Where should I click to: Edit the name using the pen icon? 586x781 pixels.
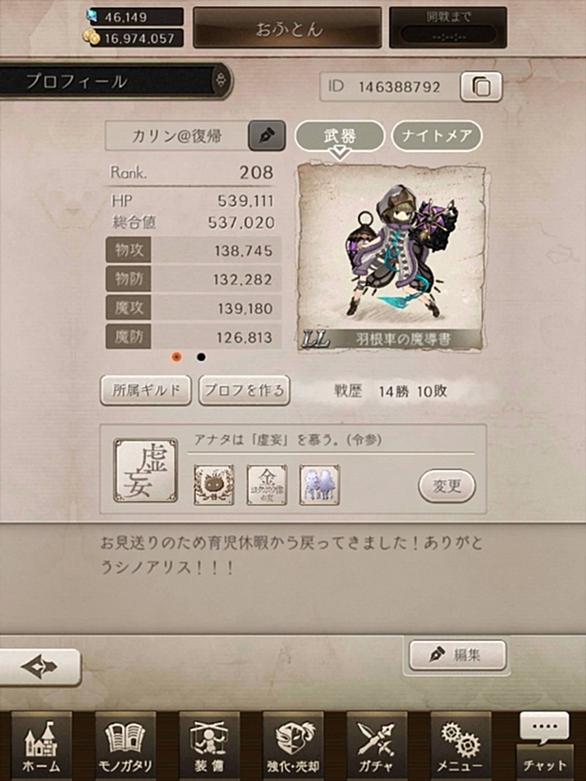[x=267, y=135]
